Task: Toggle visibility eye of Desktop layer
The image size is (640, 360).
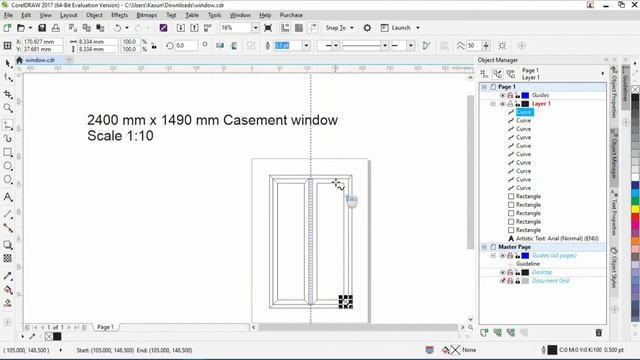Action: [503, 272]
